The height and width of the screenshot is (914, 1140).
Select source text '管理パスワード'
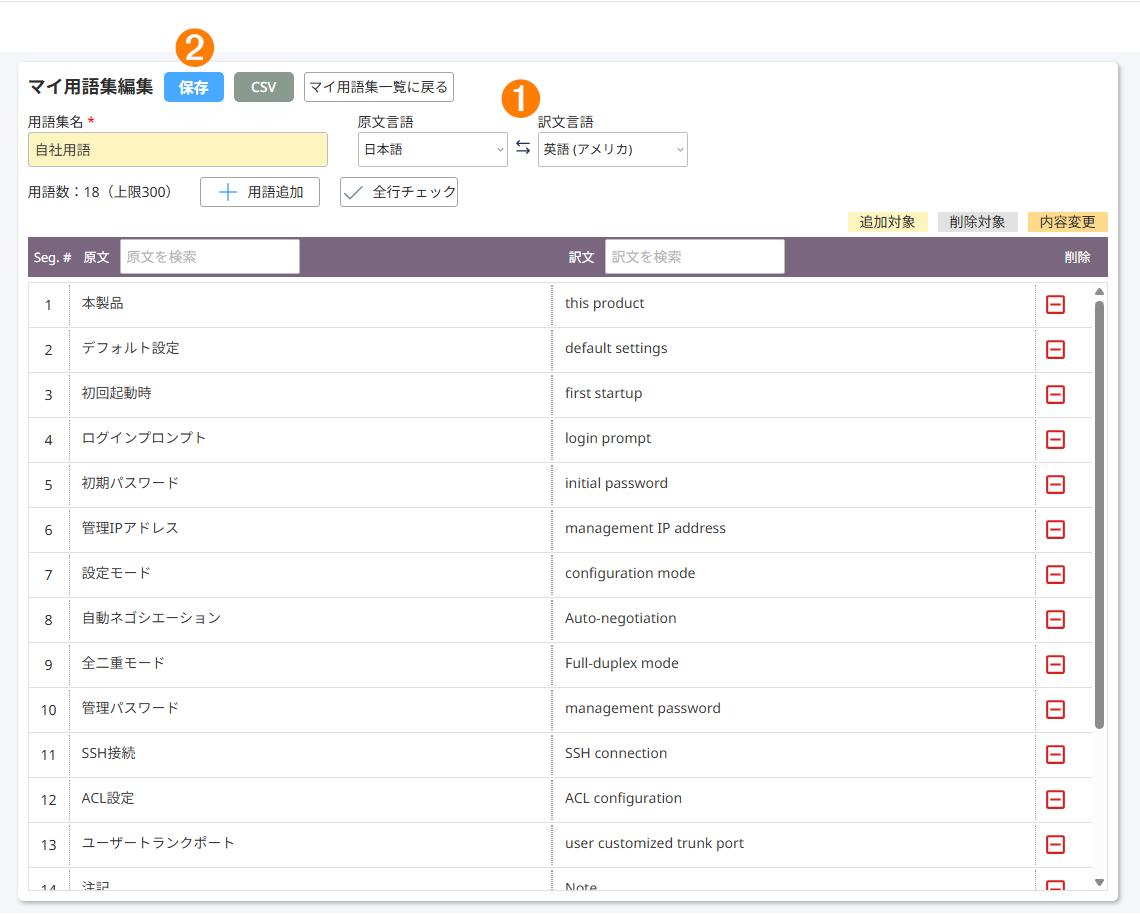click(x=130, y=709)
